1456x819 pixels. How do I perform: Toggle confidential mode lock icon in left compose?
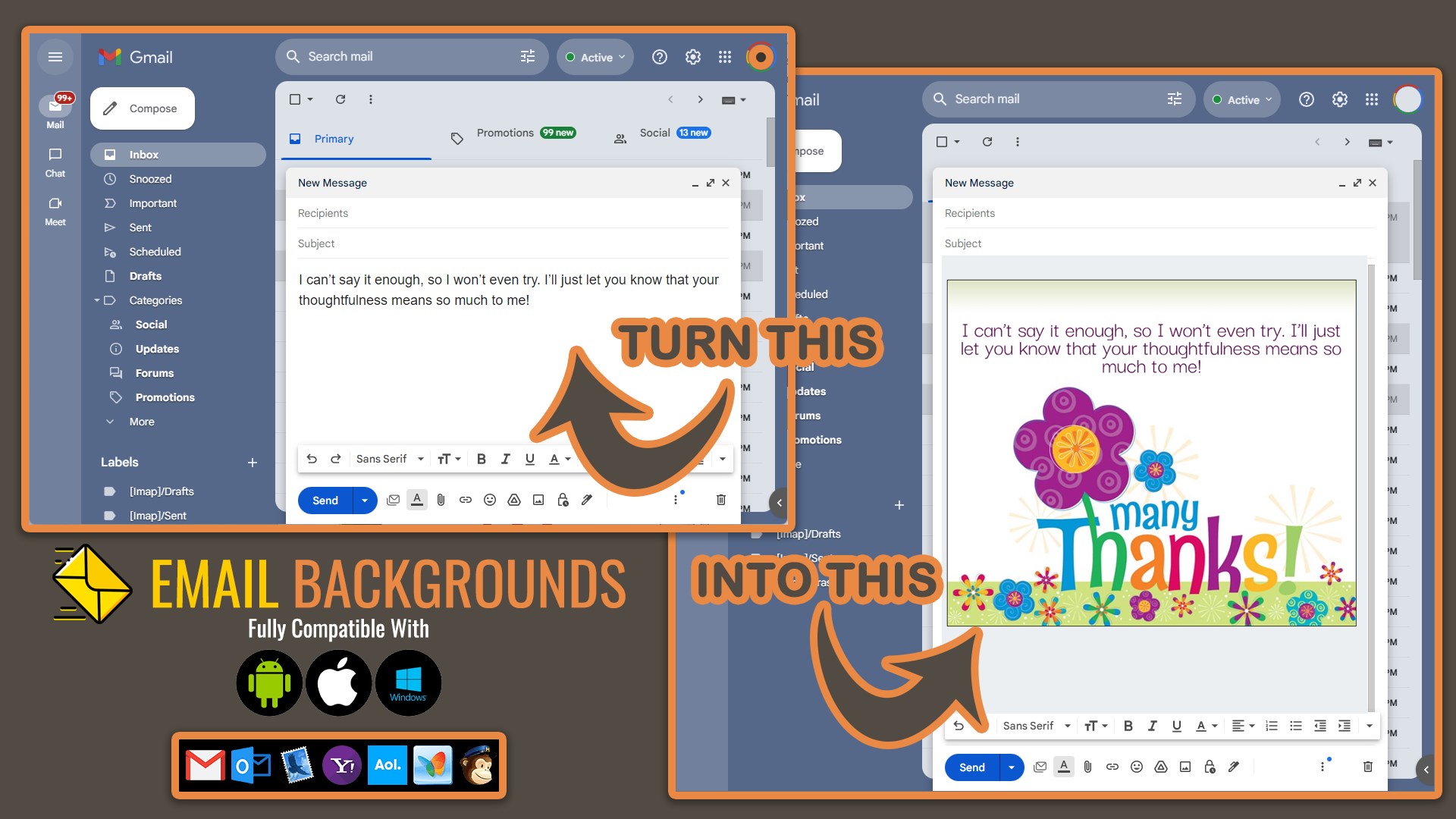pos(563,500)
